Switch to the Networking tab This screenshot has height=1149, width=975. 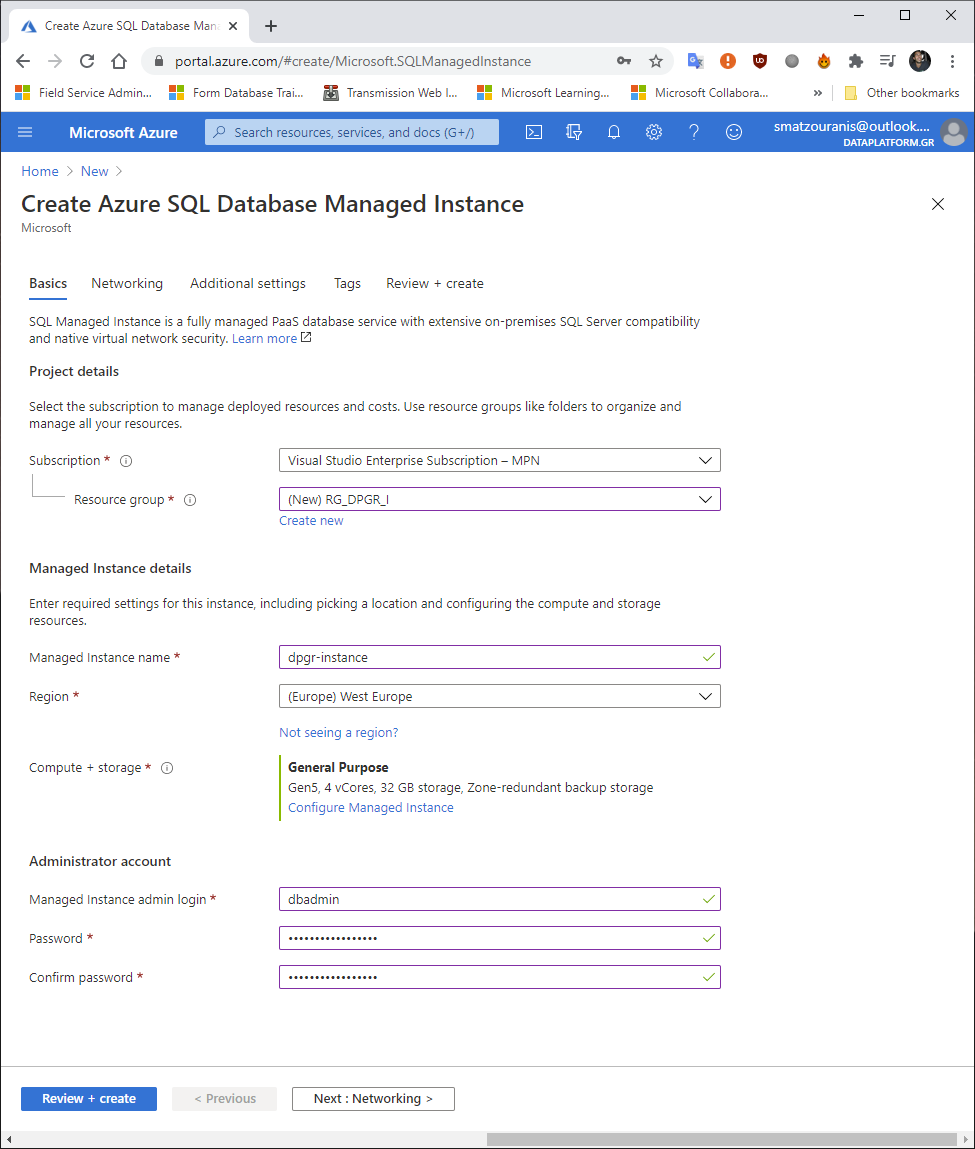126,283
